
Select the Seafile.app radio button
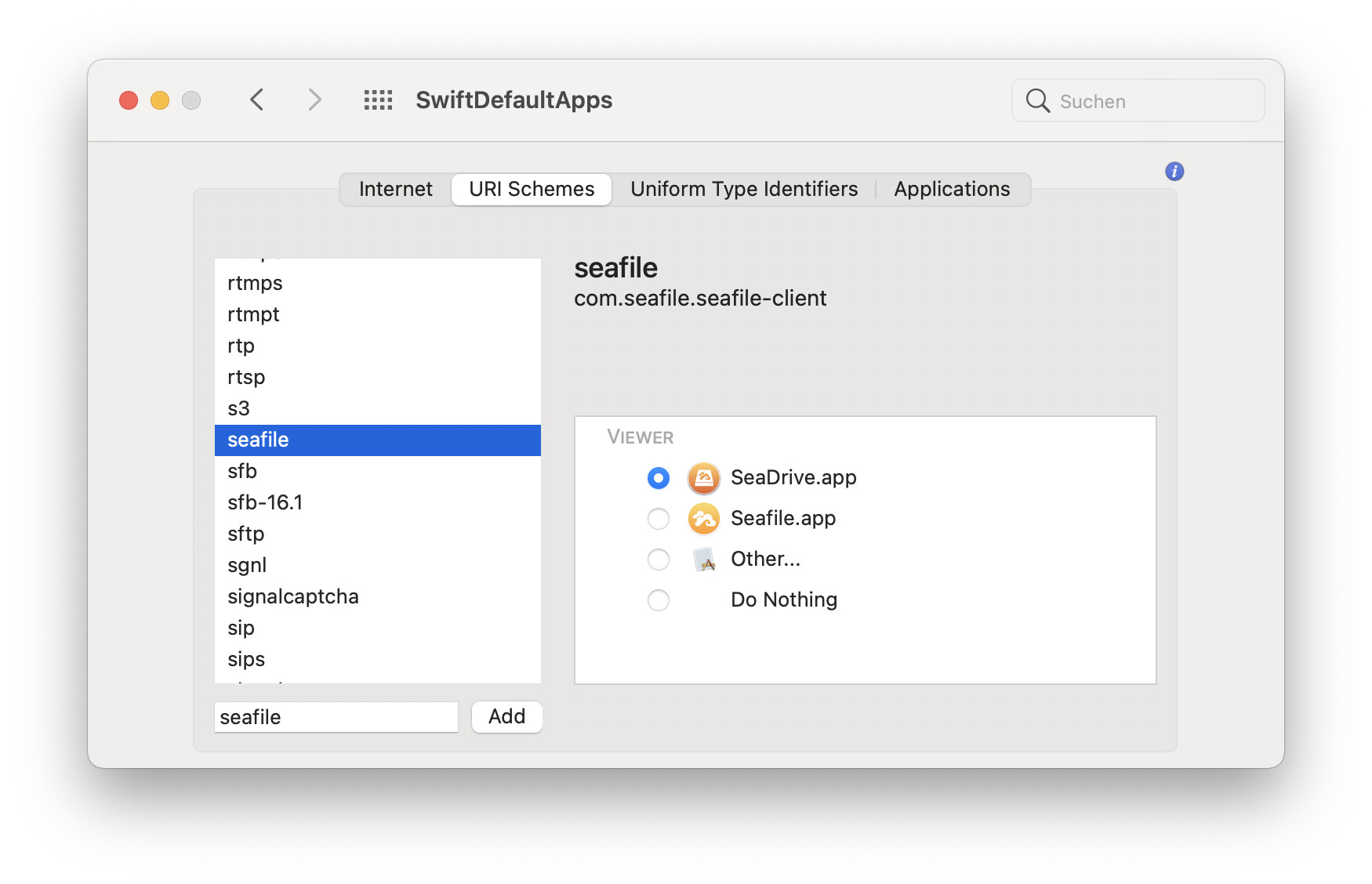659,519
